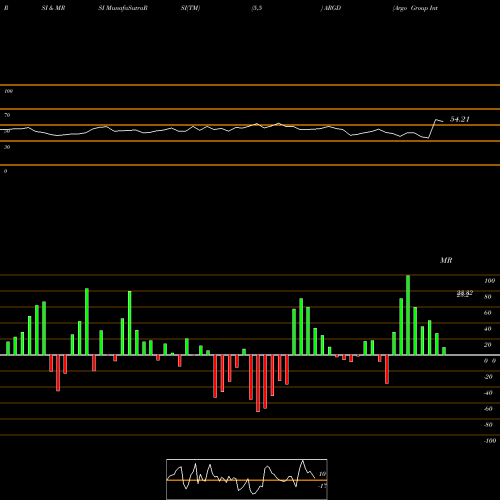The width and height of the screenshot is (500, 500).
Task: Select the MR axis label 80
Action: 488,297
